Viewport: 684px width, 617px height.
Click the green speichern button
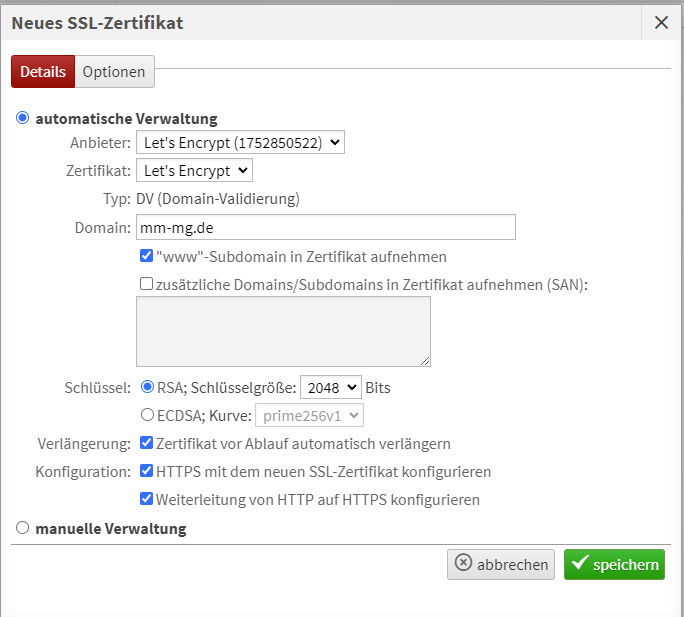point(614,564)
